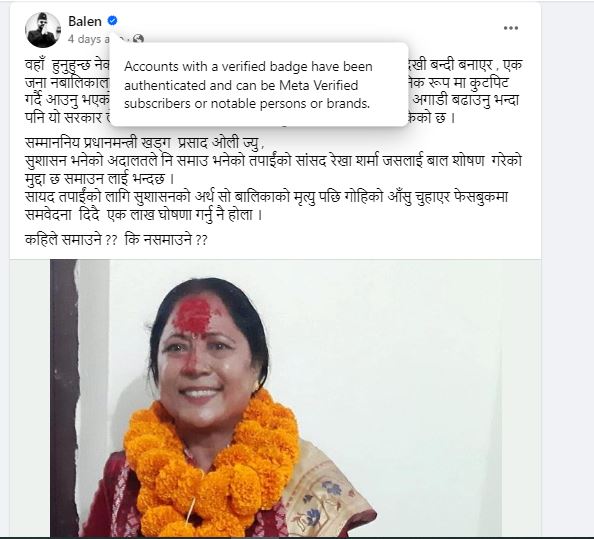Click the phrase 'कि नसमाउने ??'
This screenshot has width=594, height=539.
166,240
